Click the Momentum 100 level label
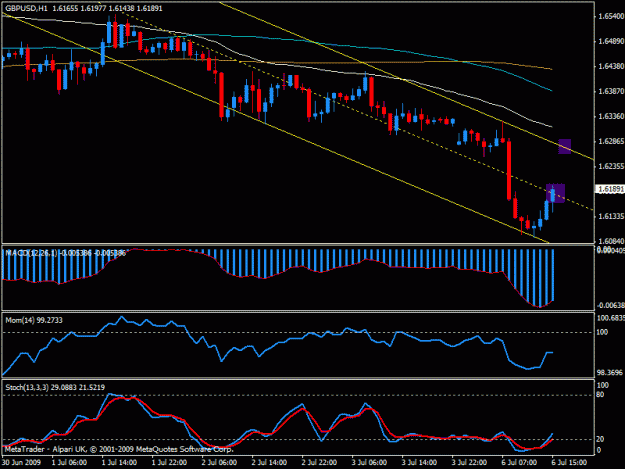Image resolution: width=625 pixels, height=469 pixels. tap(602, 332)
